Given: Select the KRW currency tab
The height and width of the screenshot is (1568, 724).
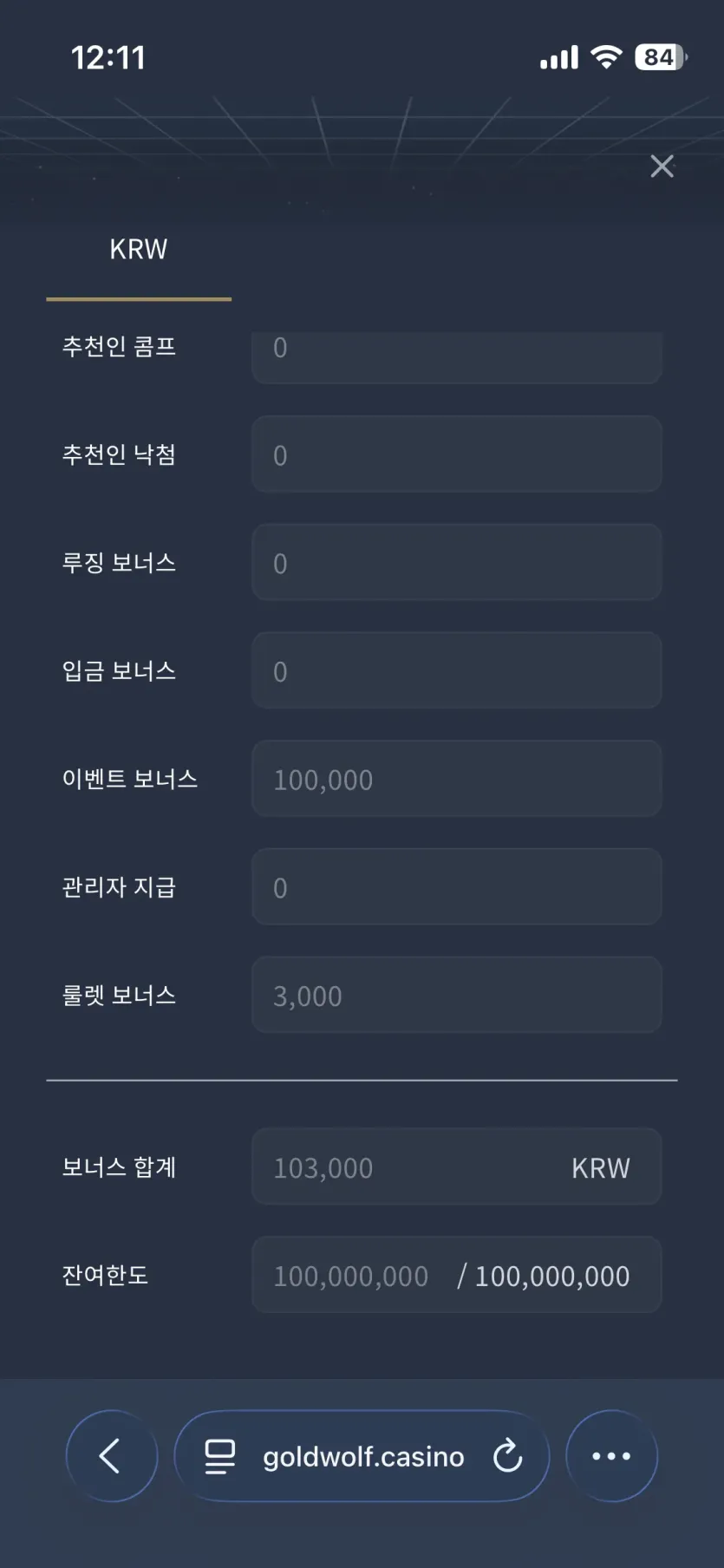Looking at the screenshot, I should [x=139, y=249].
